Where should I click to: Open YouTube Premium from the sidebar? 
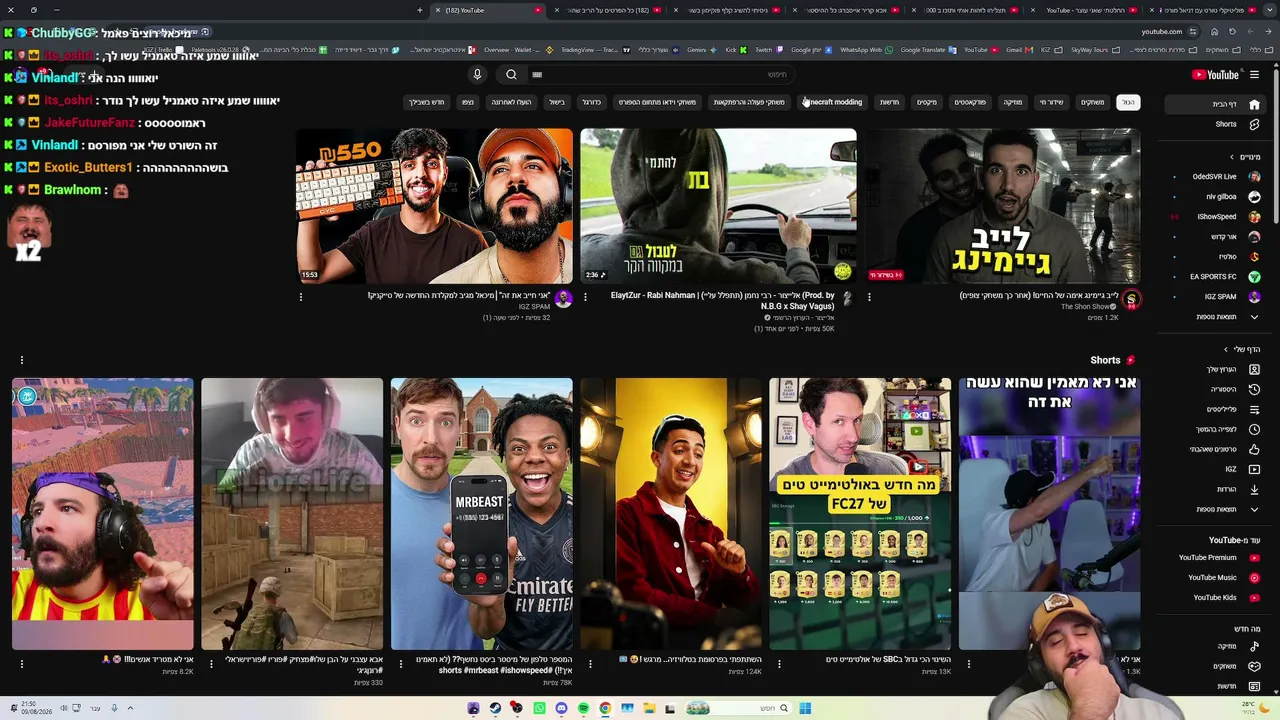coord(1215,558)
